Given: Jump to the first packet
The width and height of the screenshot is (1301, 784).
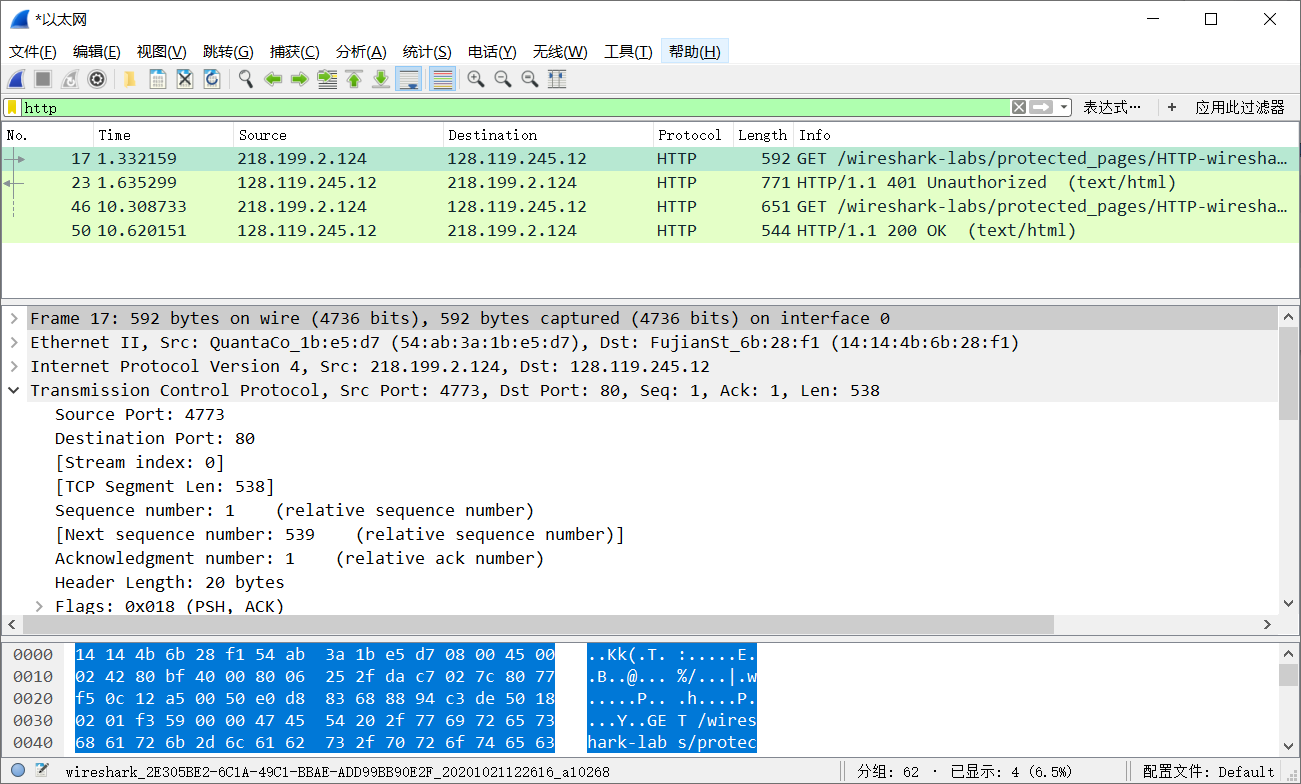Looking at the screenshot, I should (x=354, y=79).
